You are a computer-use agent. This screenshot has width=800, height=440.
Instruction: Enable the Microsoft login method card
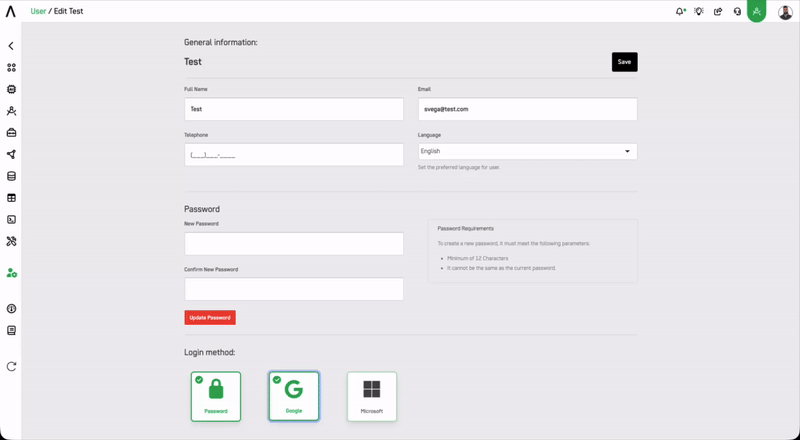pos(372,397)
